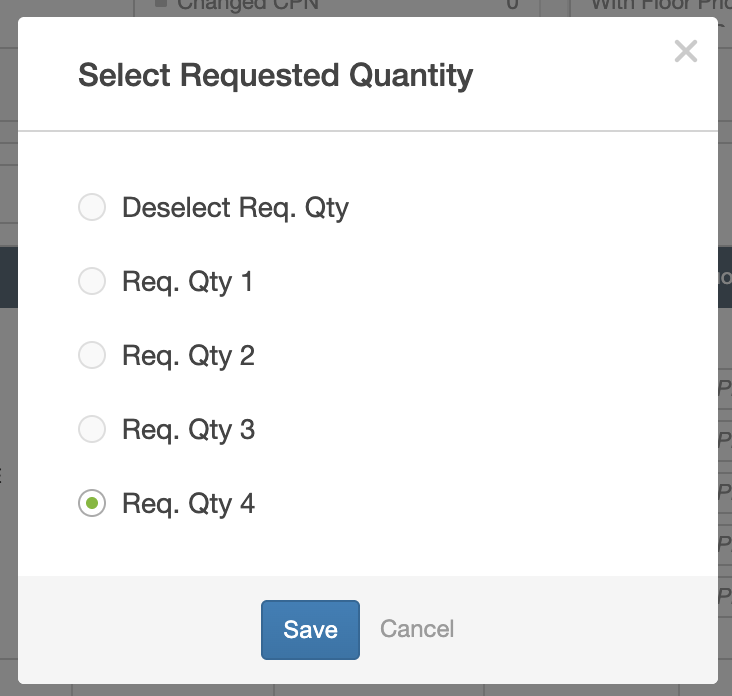Screen dimensions: 732x696
Task: Close the Select Requested Quantity dialog
Action: tap(685, 52)
